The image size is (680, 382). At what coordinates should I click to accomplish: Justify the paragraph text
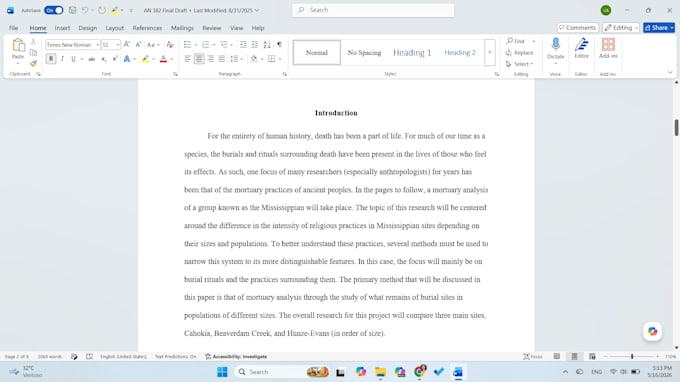tap(222, 59)
